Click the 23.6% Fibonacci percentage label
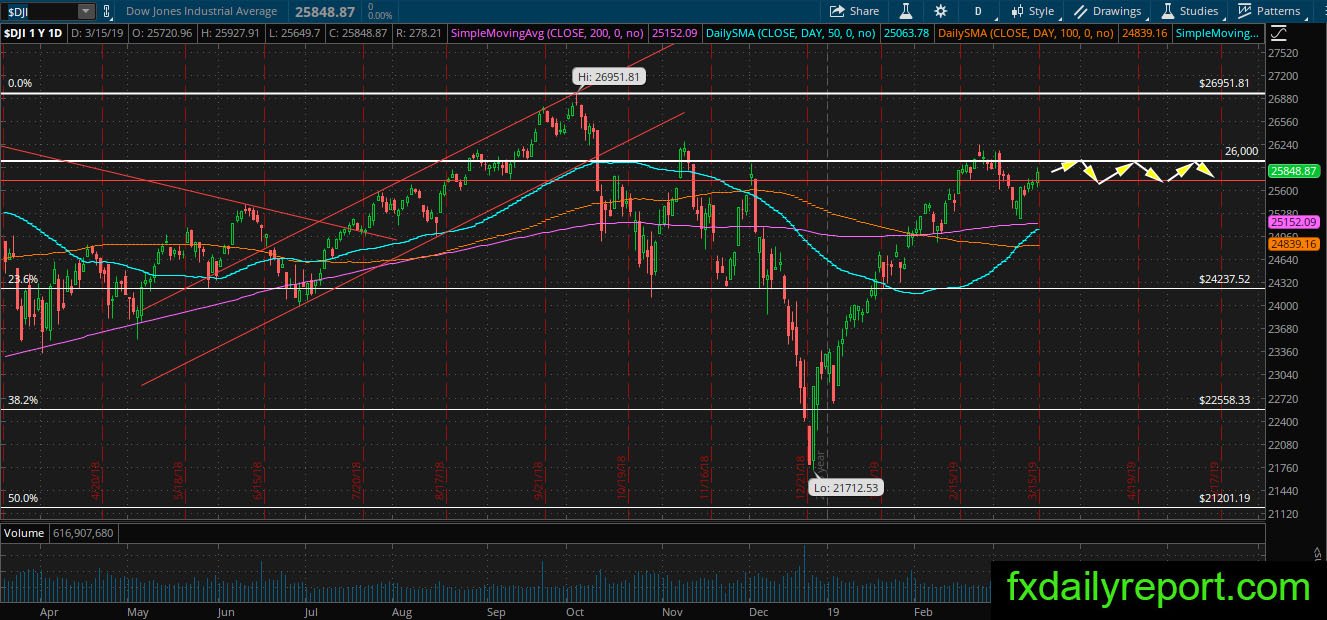The width and height of the screenshot is (1327, 620). pyautogui.click(x=22, y=279)
